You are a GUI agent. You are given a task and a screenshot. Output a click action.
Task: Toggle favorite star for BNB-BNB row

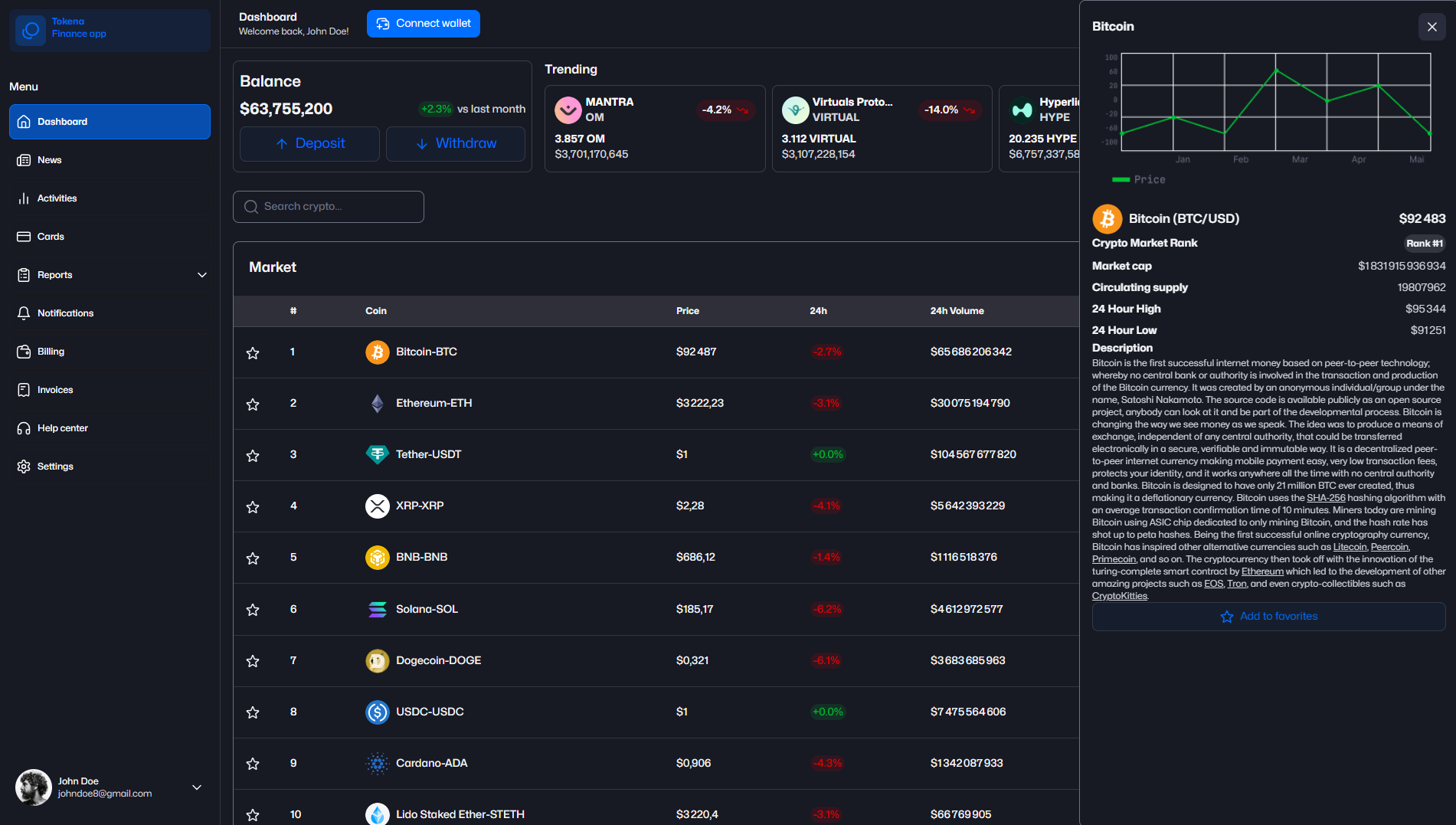[253, 558]
